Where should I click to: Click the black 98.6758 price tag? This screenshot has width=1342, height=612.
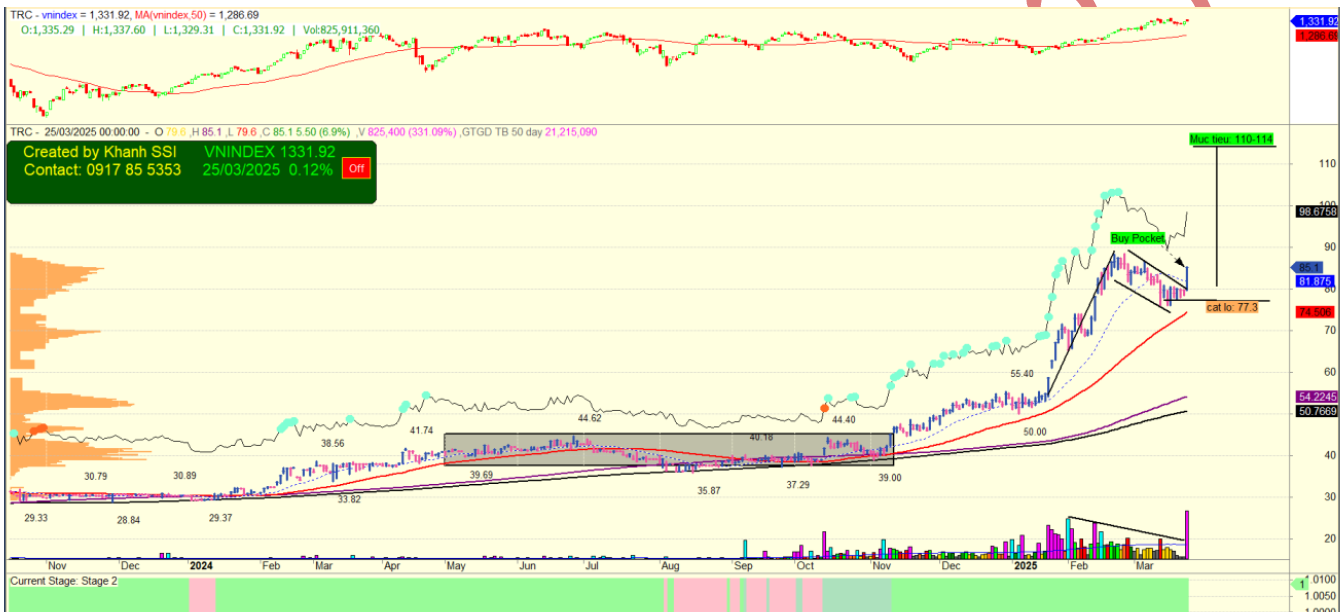(x=1316, y=211)
